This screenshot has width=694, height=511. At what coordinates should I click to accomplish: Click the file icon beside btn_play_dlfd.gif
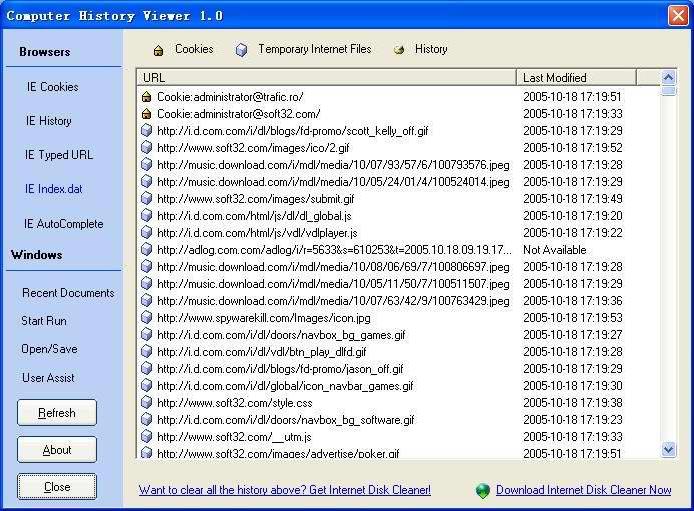[147, 352]
